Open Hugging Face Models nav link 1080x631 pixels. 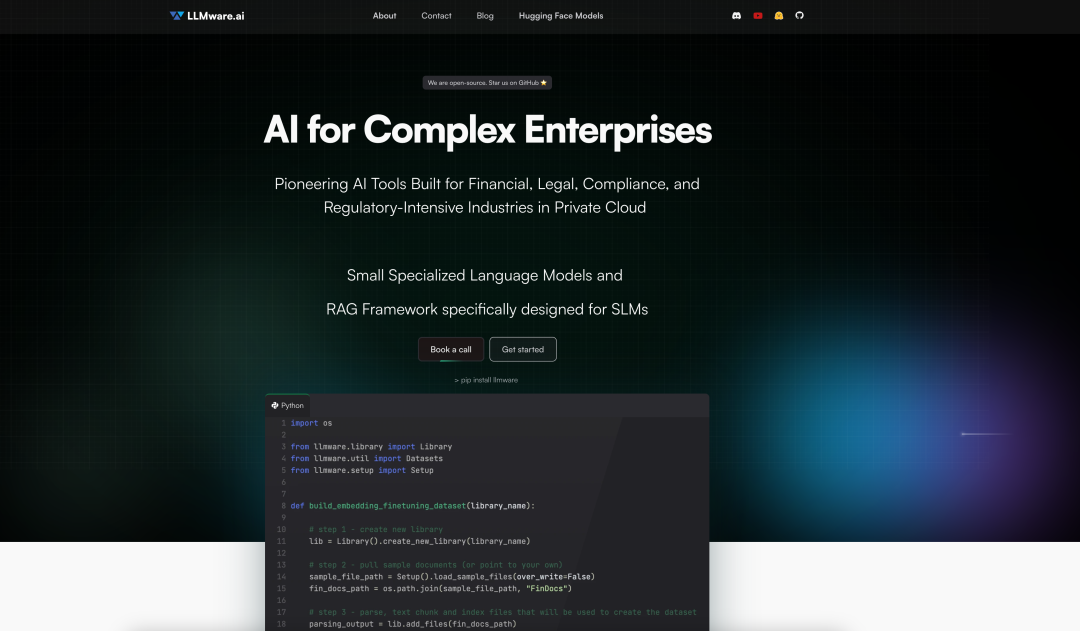click(x=561, y=16)
